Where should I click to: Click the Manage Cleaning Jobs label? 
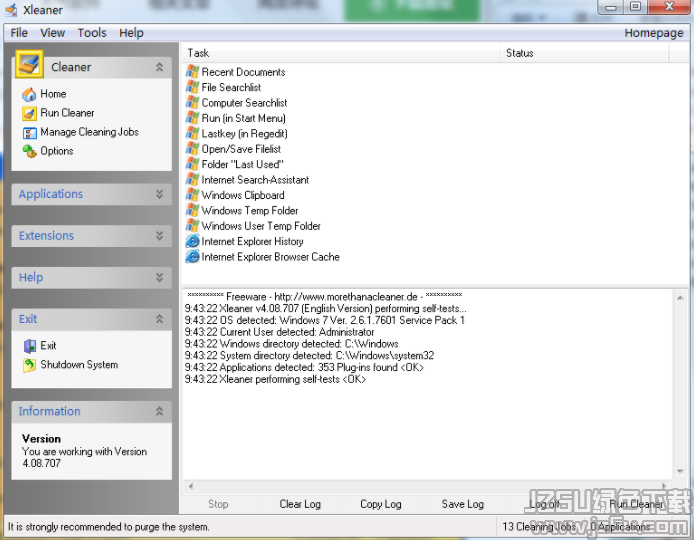coord(89,132)
